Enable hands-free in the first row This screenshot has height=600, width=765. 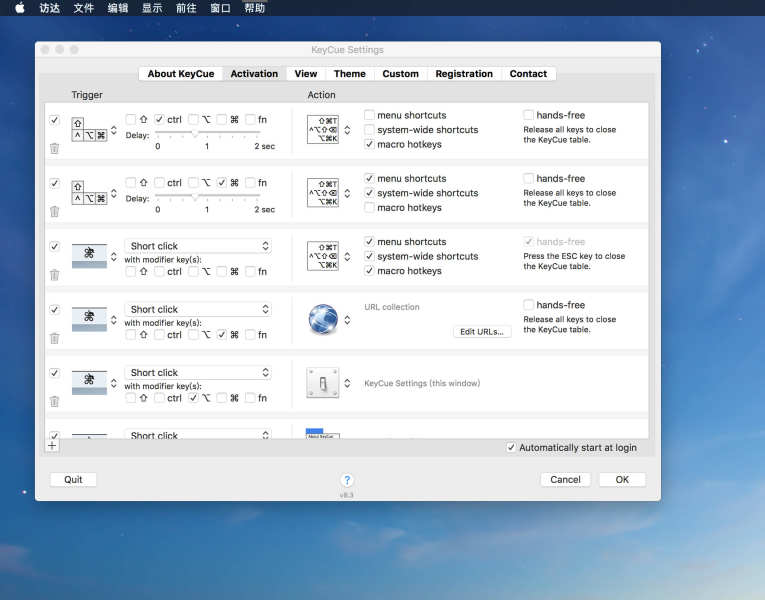529,115
